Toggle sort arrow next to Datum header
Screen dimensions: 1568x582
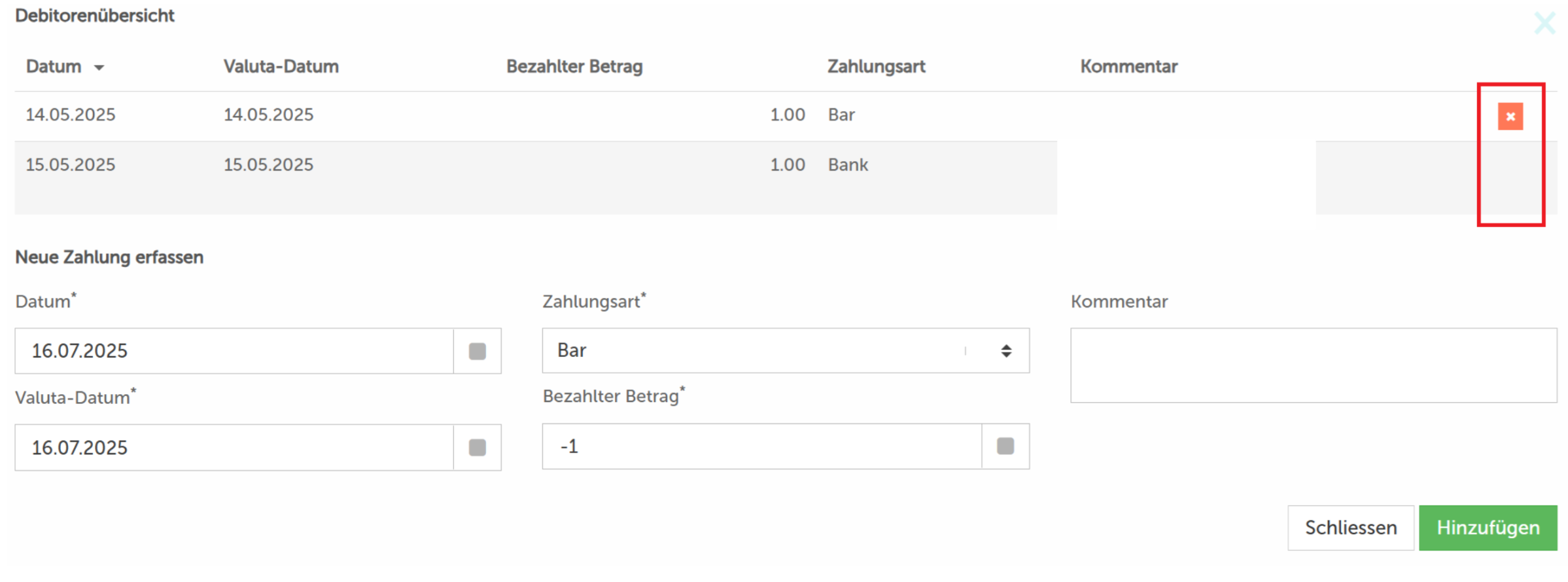[x=99, y=67]
